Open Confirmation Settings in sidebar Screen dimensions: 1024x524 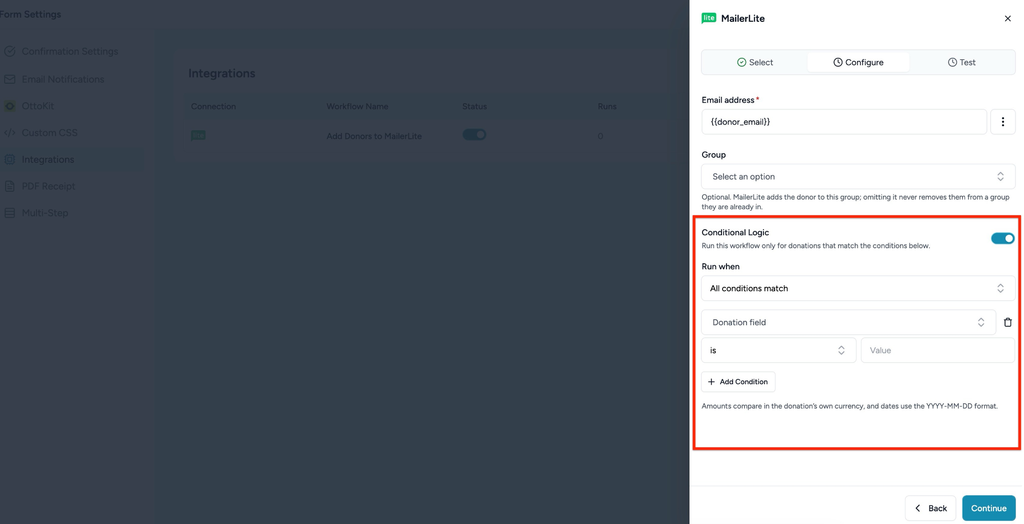coord(70,51)
